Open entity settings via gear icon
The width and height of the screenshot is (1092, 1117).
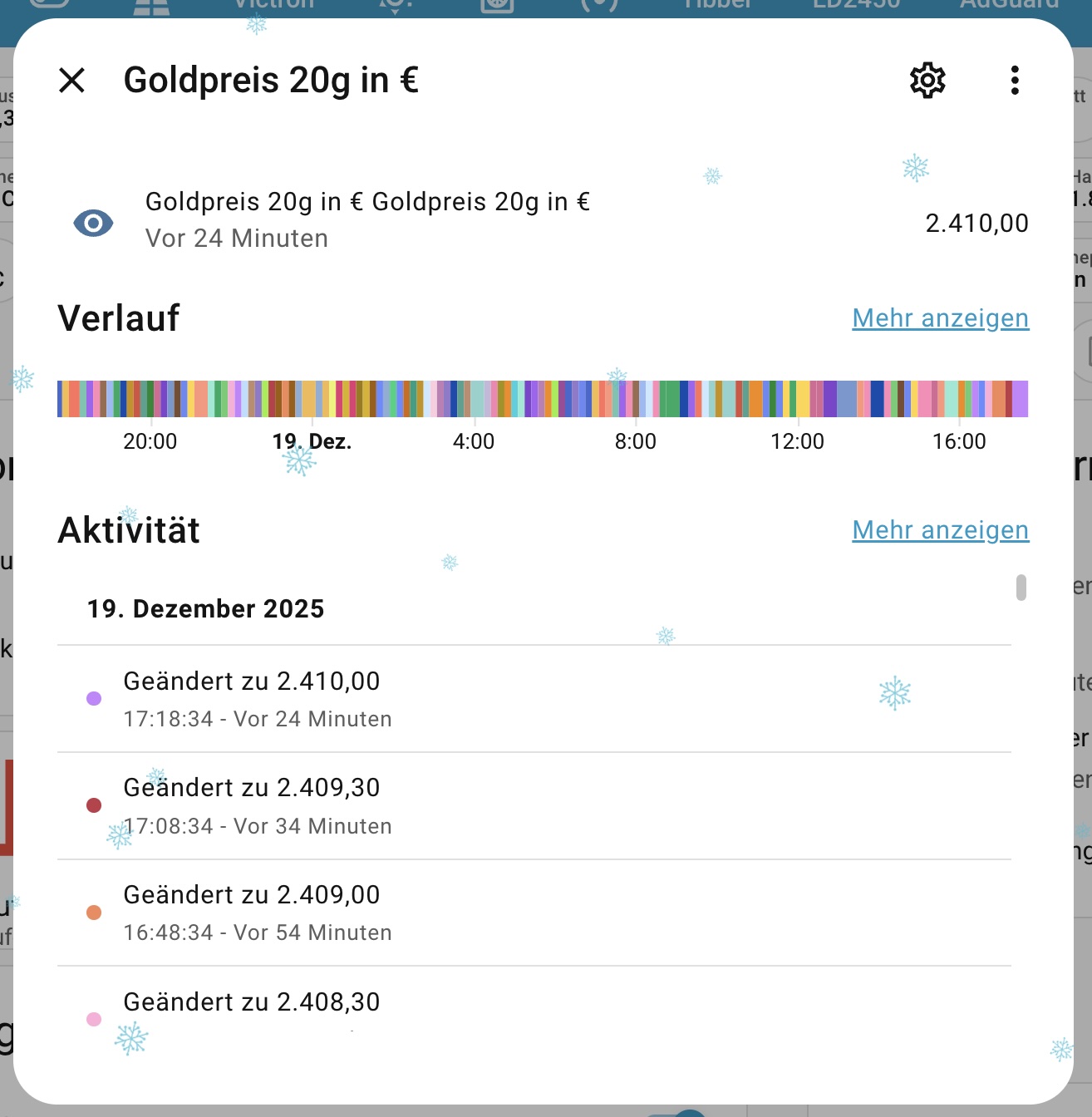927,81
